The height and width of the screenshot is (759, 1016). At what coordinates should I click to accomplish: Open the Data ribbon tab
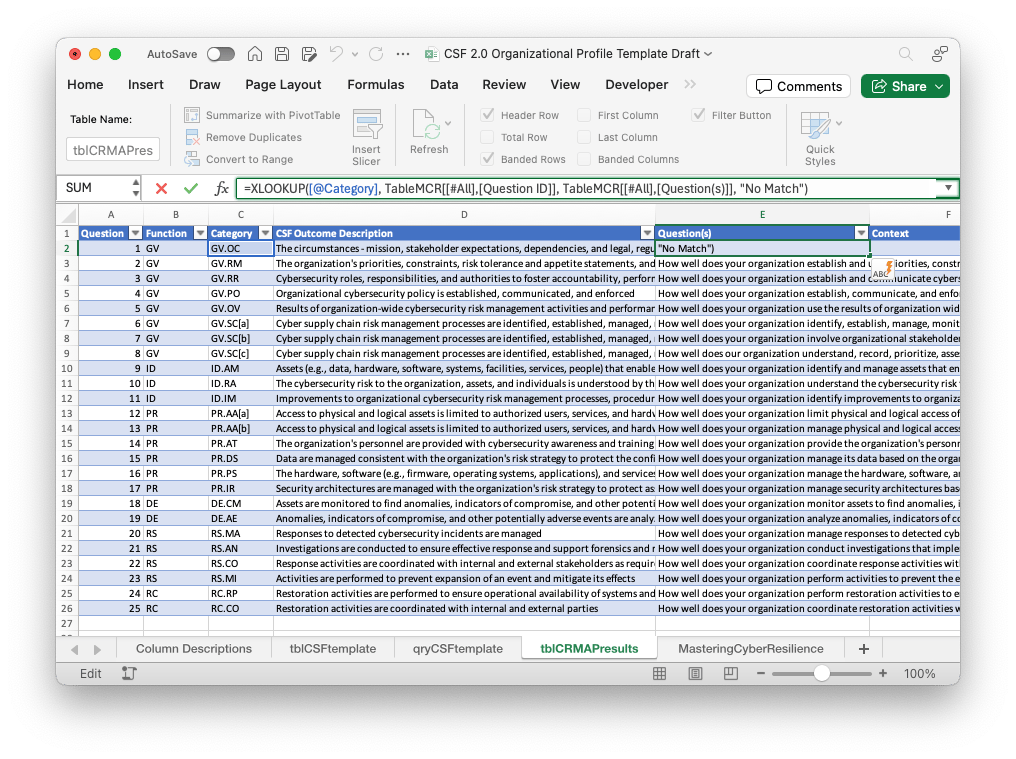444,85
